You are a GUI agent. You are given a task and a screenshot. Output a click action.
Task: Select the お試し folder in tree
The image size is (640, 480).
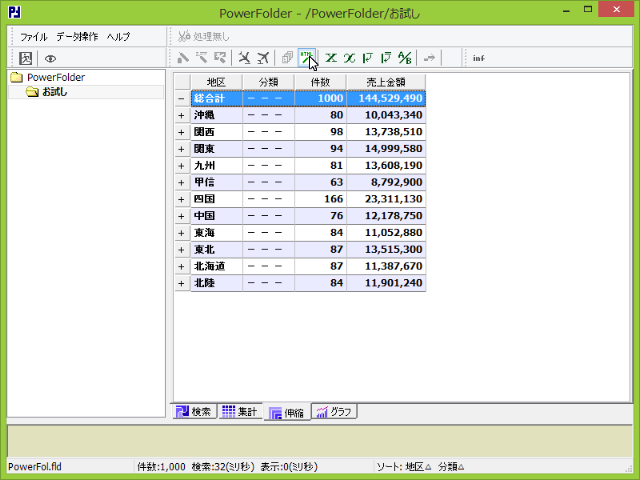(x=47, y=92)
